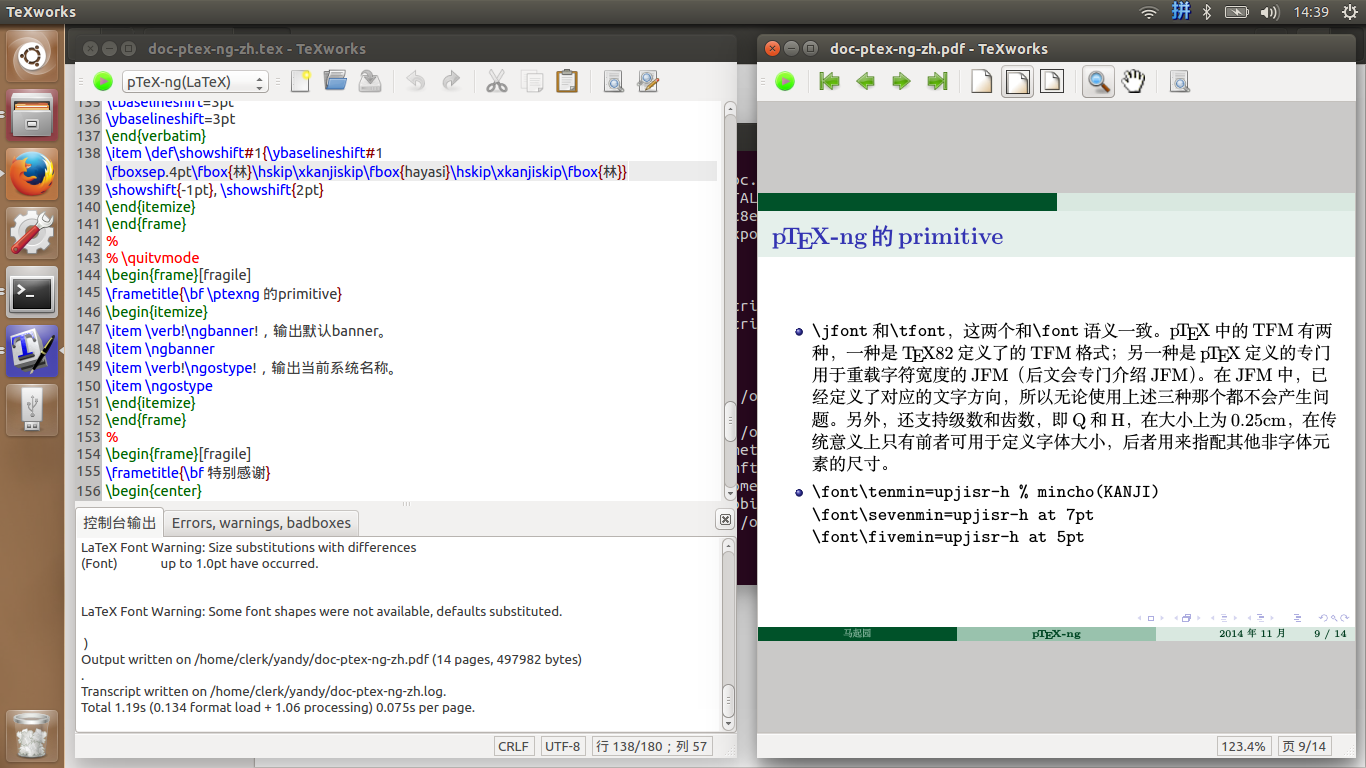The height and width of the screenshot is (768, 1366).
Task: Open Firefox from the launcher
Action: pos(32,175)
